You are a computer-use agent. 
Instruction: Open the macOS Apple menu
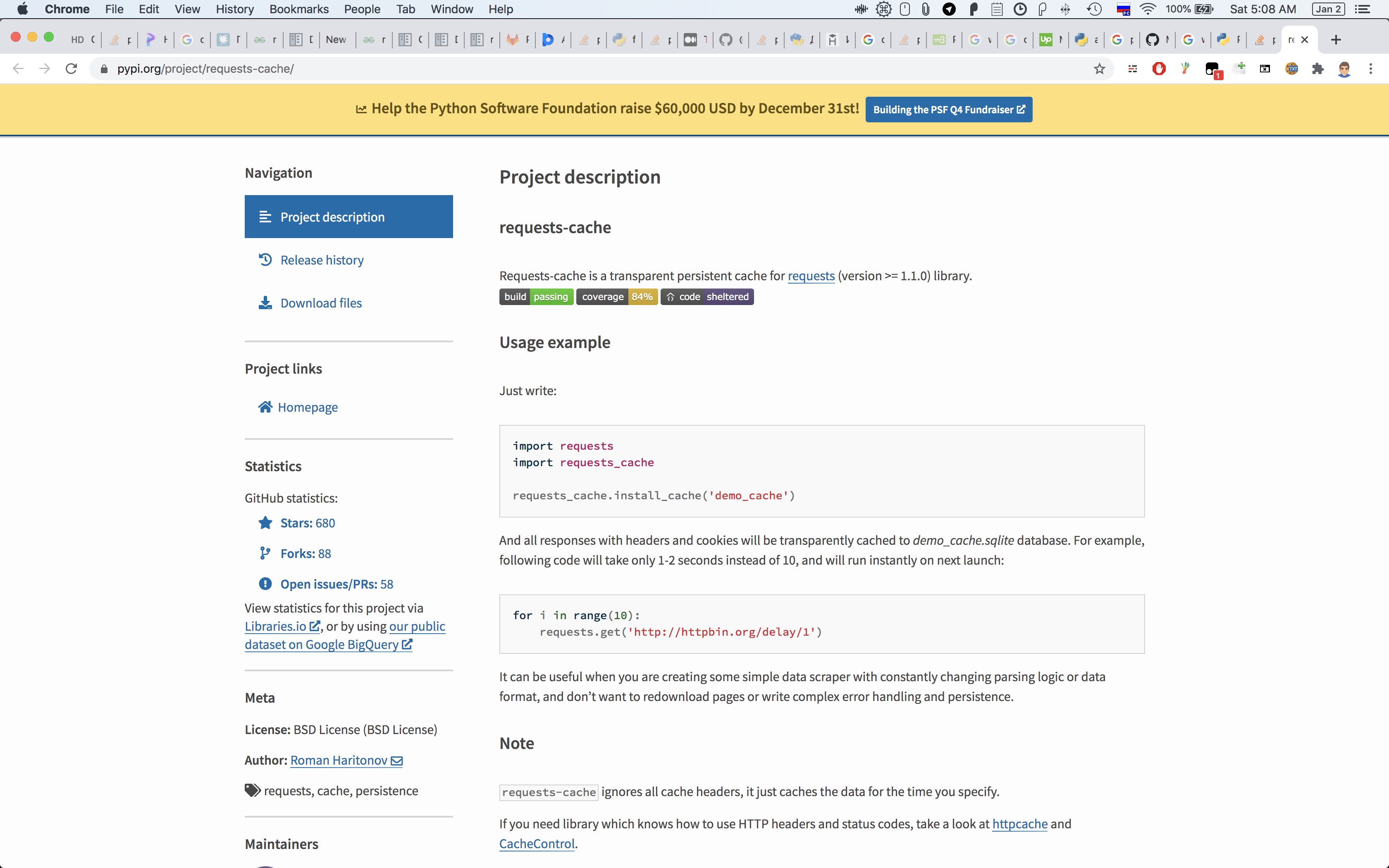point(22,9)
